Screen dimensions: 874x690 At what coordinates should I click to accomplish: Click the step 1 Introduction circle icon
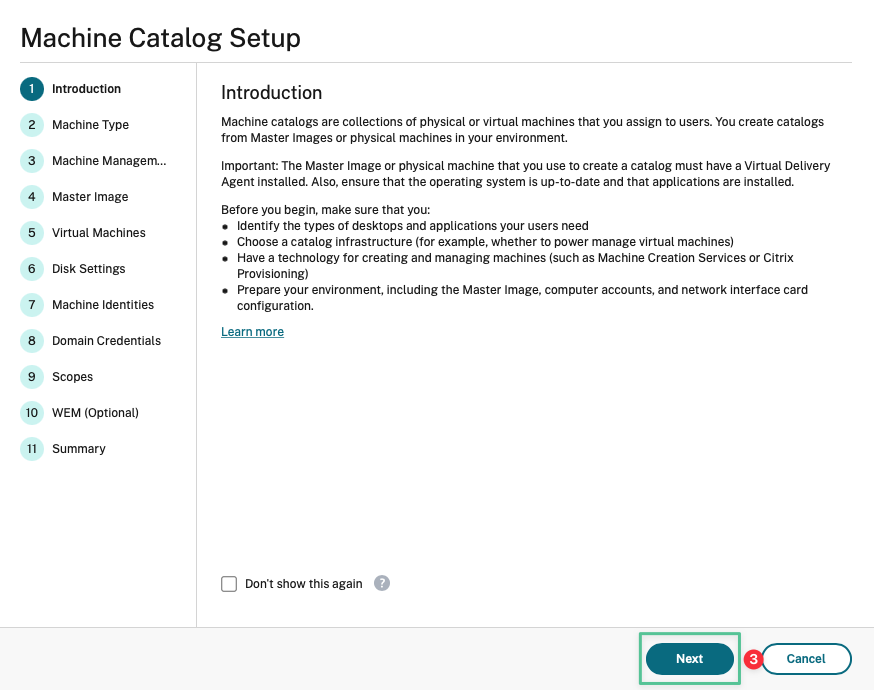(x=32, y=89)
